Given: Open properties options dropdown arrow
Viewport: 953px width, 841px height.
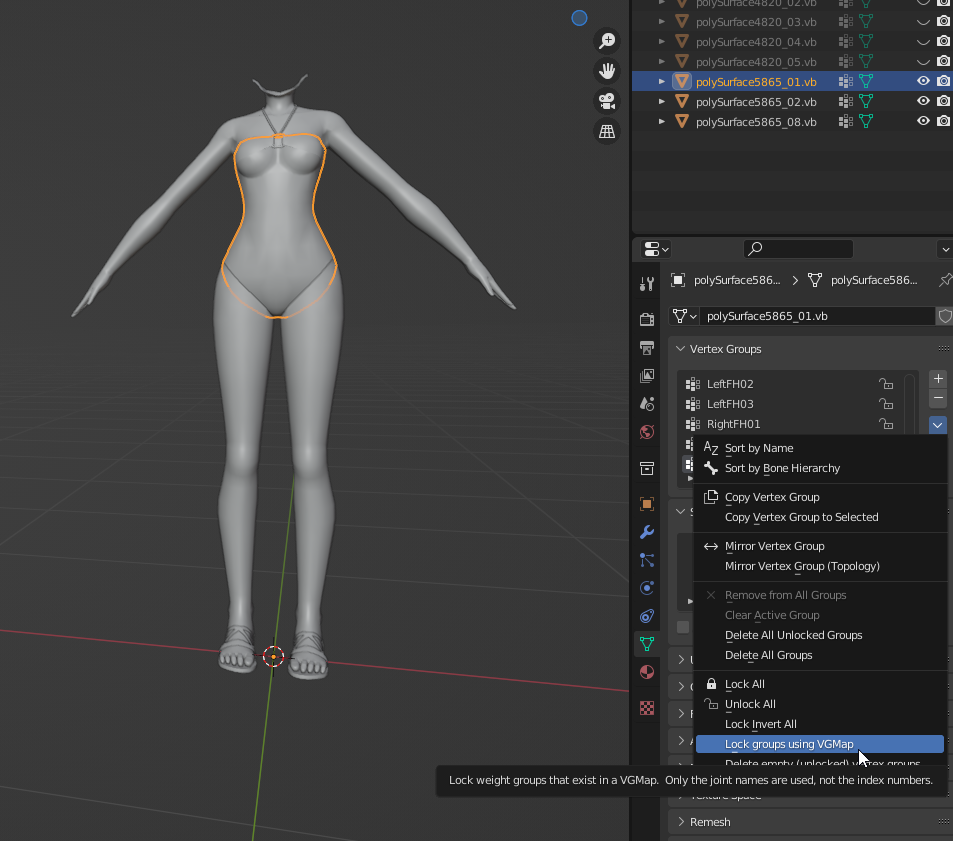Looking at the screenshot, I should [x=944, y=249].
